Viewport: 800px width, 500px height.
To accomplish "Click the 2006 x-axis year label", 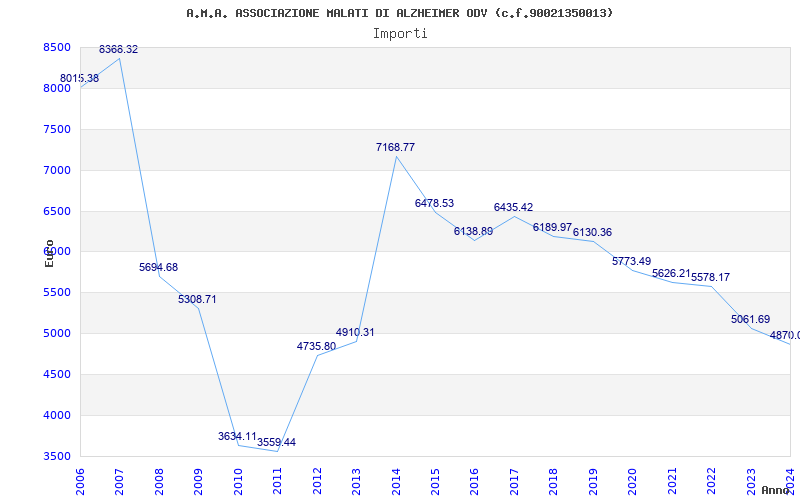I will tap(80, 481).
